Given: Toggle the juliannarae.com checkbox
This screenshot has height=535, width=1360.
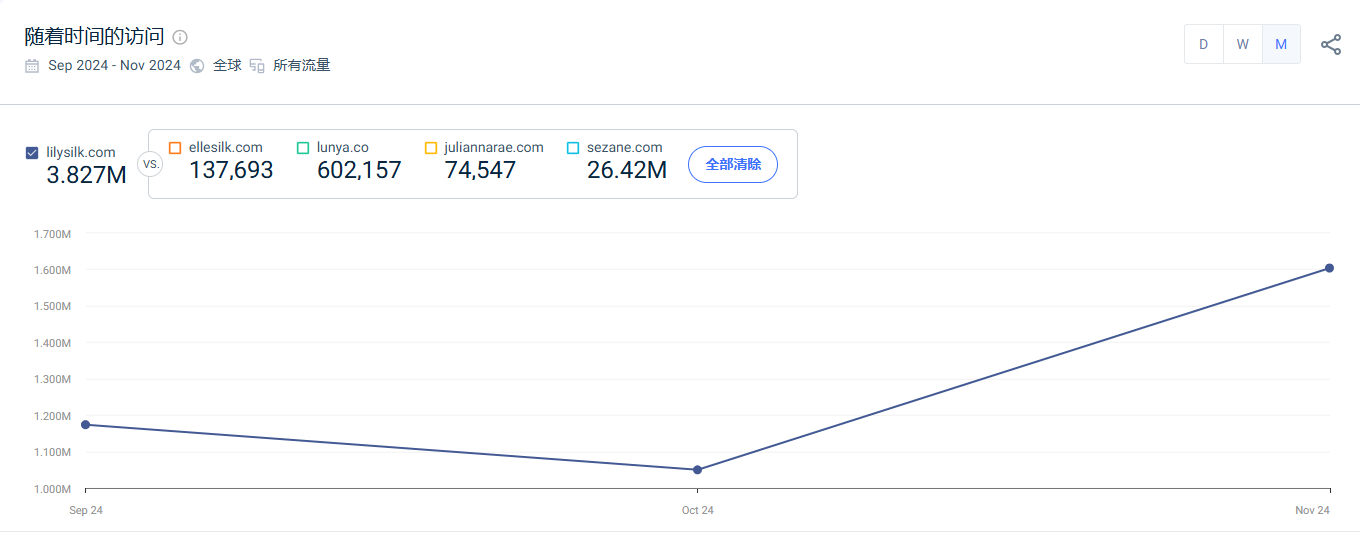Looking at the screenshot, I should coord(431,148).
